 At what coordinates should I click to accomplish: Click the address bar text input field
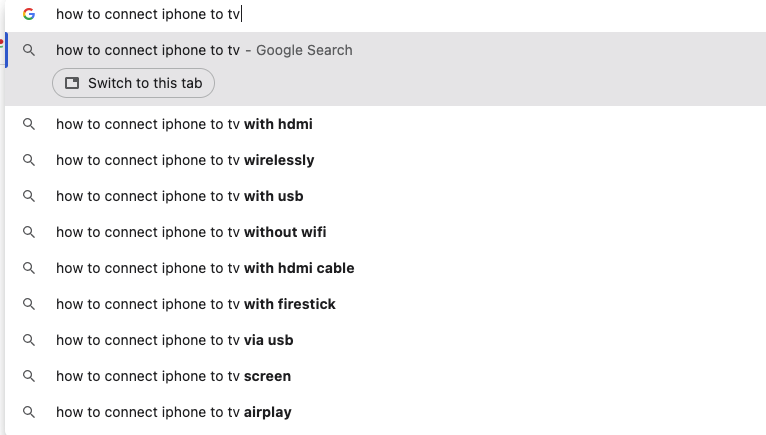point(400,14)
